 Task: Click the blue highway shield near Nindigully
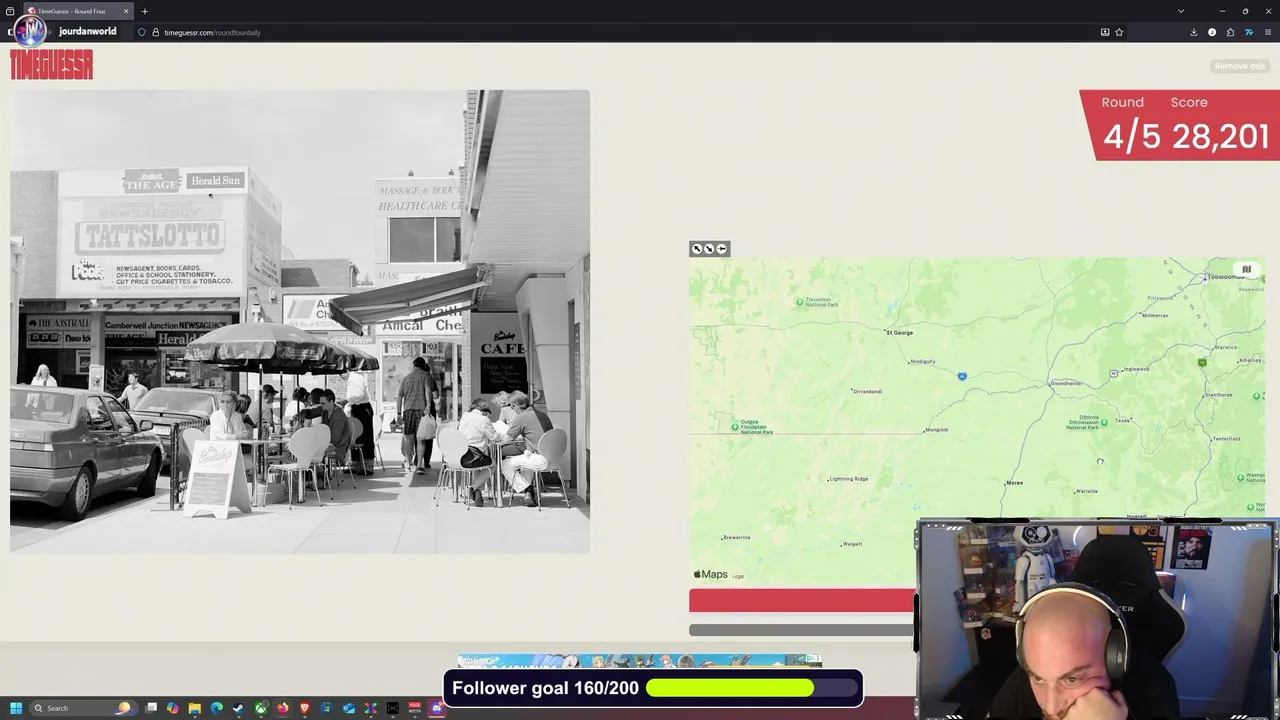pos(962,376)
